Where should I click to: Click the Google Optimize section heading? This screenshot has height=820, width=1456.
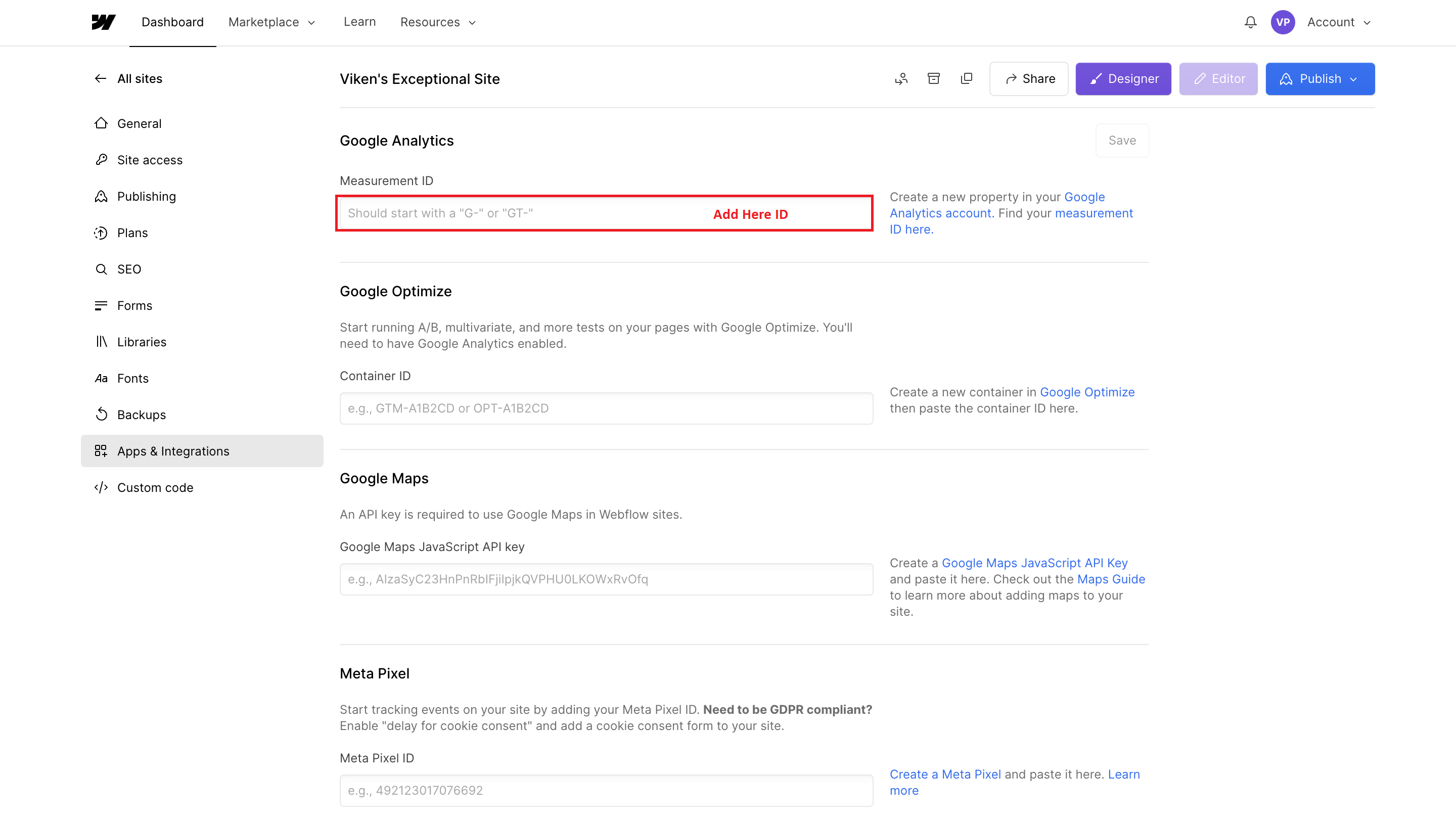point(396,292)
